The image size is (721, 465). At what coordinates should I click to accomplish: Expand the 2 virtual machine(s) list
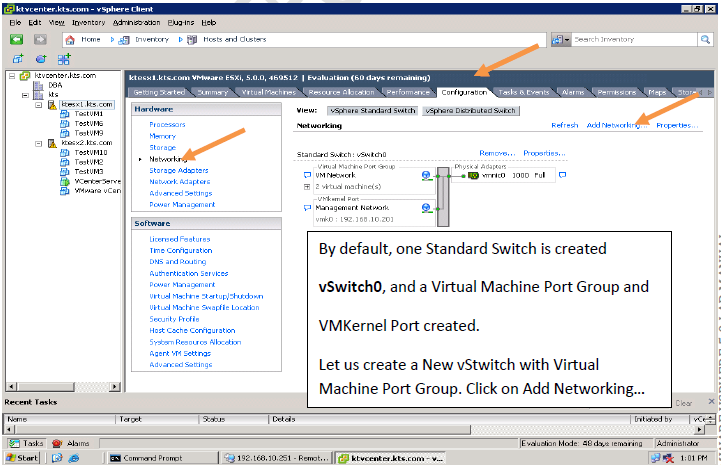click(x=307, y=187)
